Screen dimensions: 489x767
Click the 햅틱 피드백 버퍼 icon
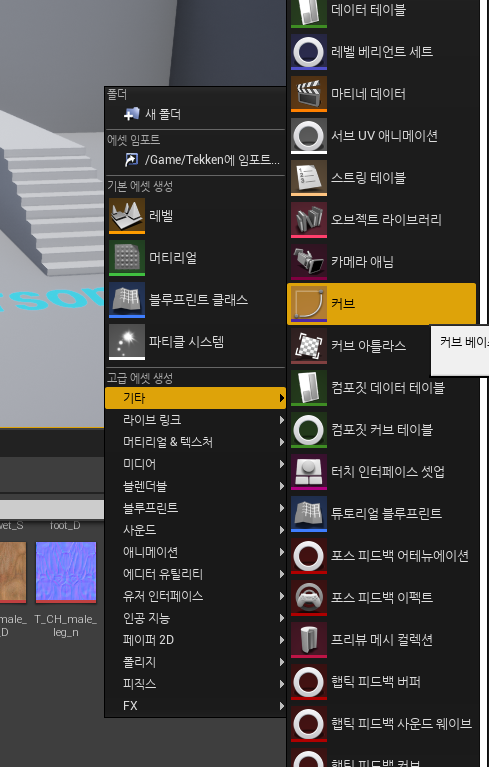click(309, 683)
